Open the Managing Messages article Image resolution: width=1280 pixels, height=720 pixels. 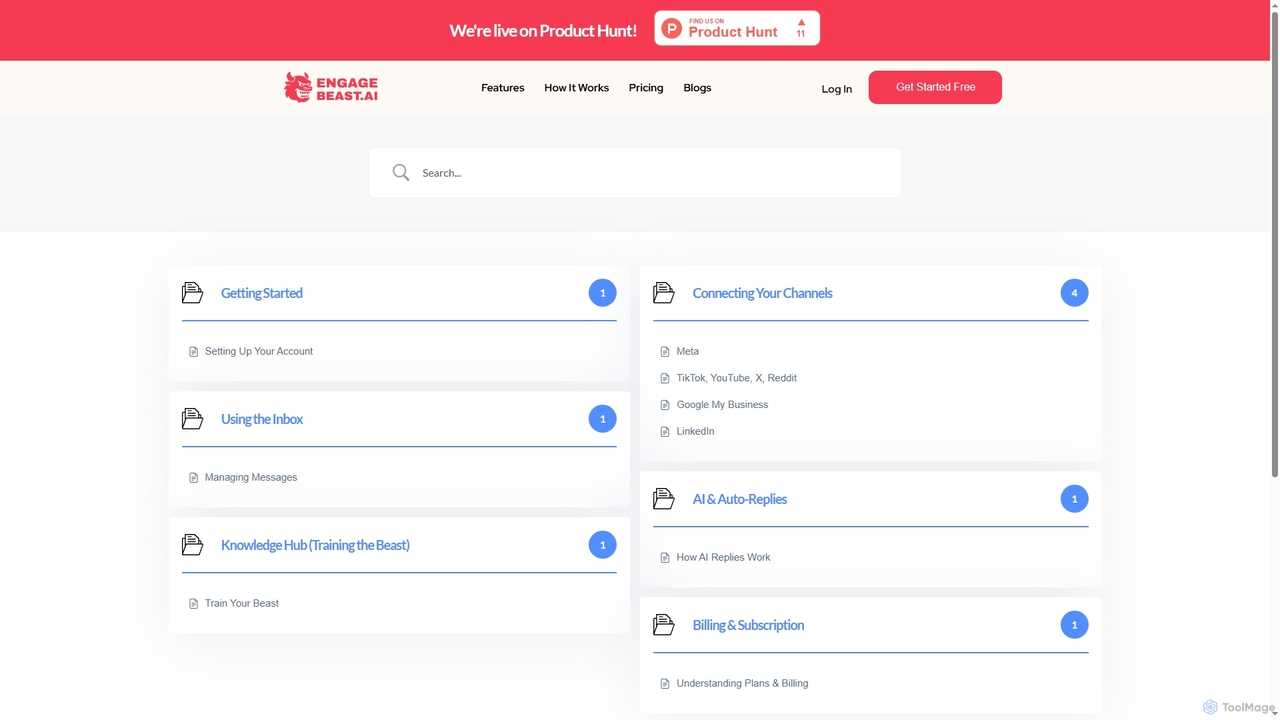point(251,477)
